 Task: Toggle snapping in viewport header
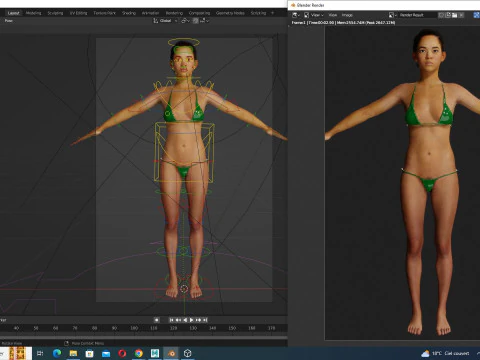195,21
